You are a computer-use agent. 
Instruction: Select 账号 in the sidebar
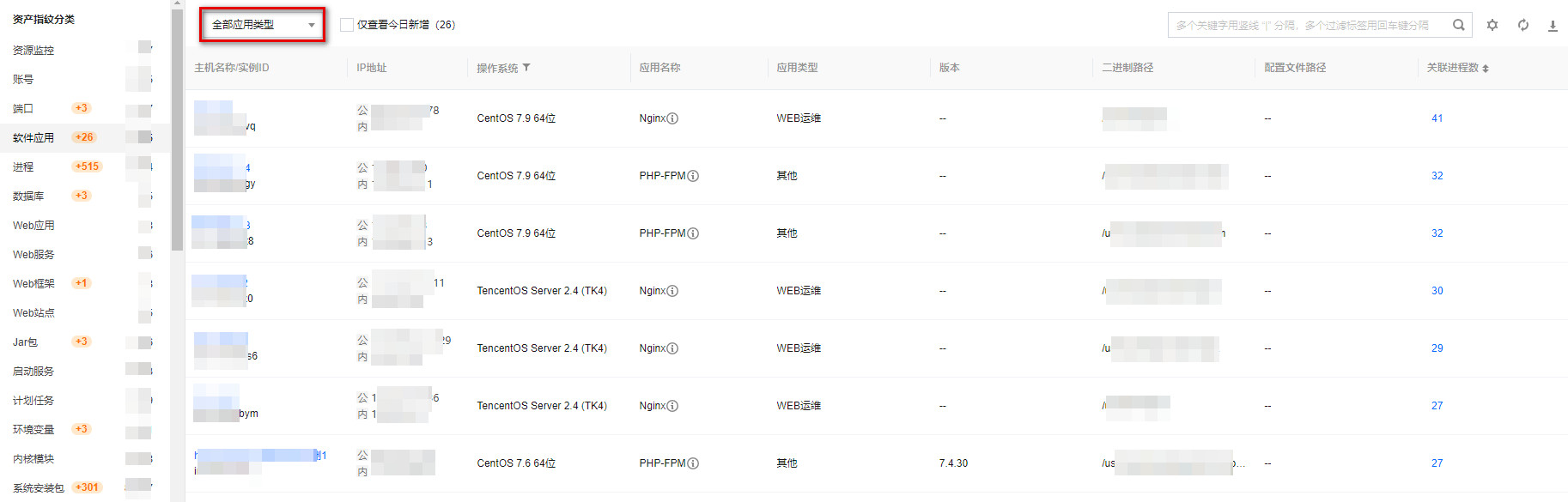[23, 79]
